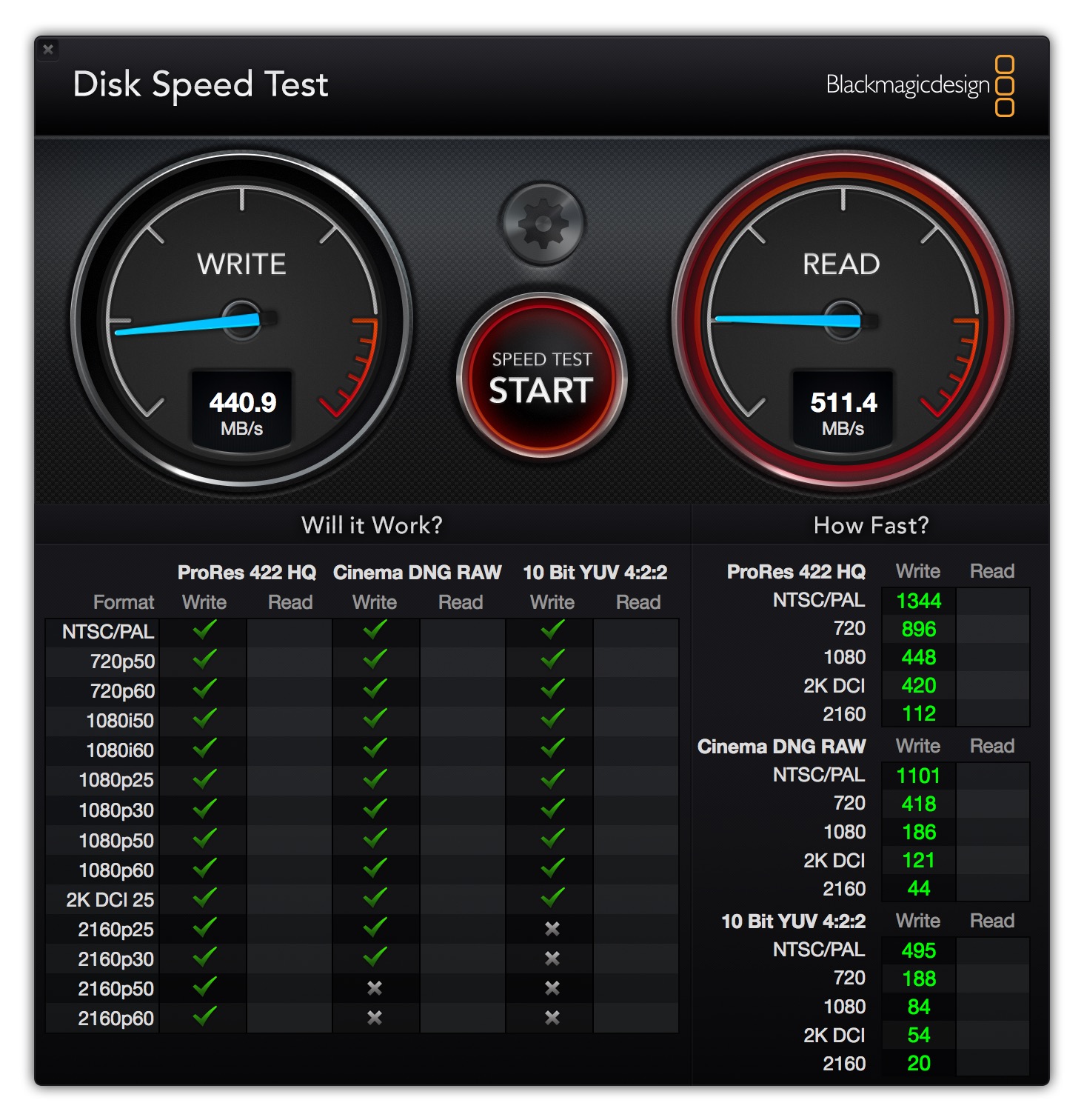The height and width of the screenshot is (1120, 1084).
Task: Close the Disk Speed Test window
Action: tap(48, 50)
